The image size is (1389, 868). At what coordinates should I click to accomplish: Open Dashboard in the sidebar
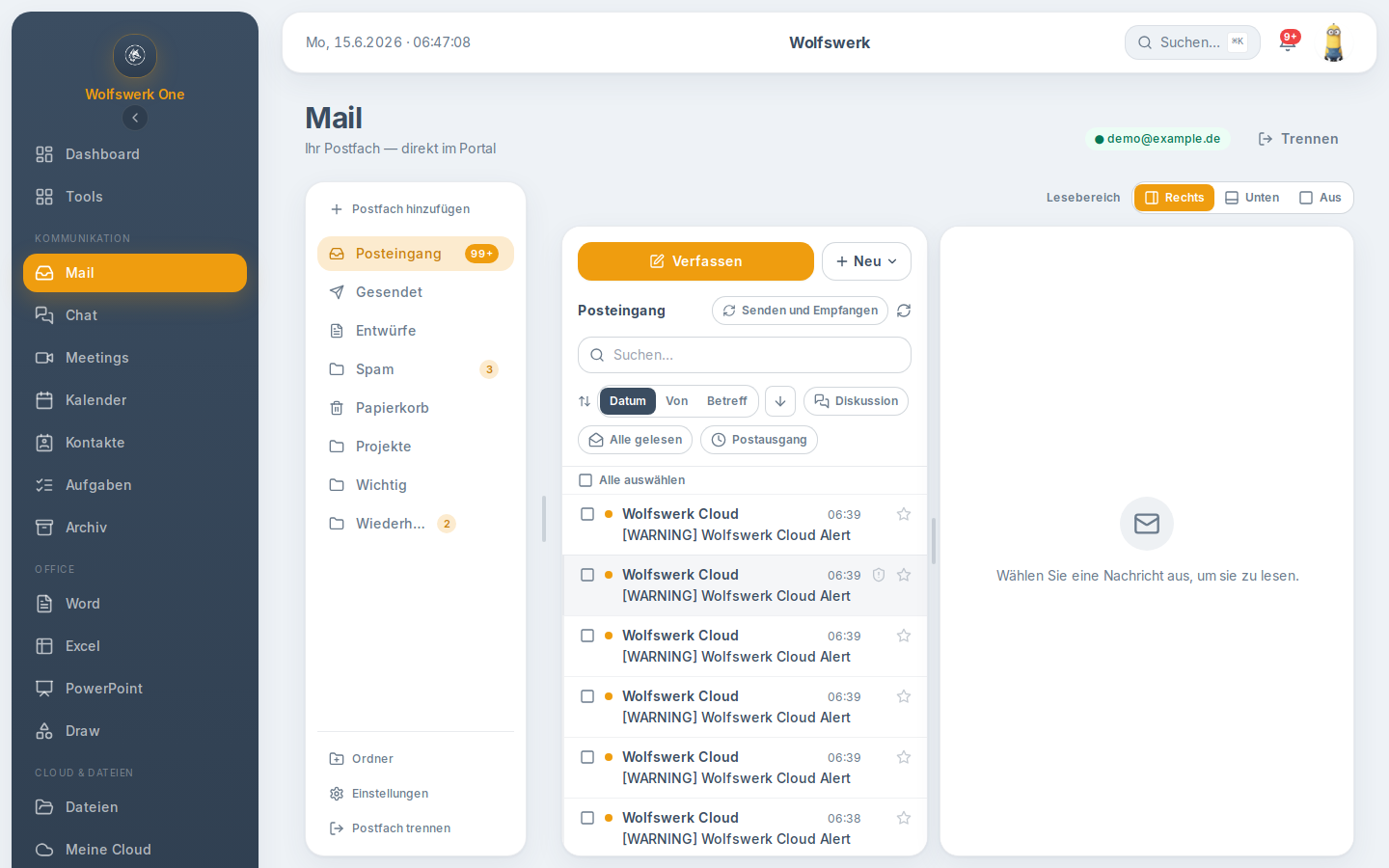(x=135, y=154)
